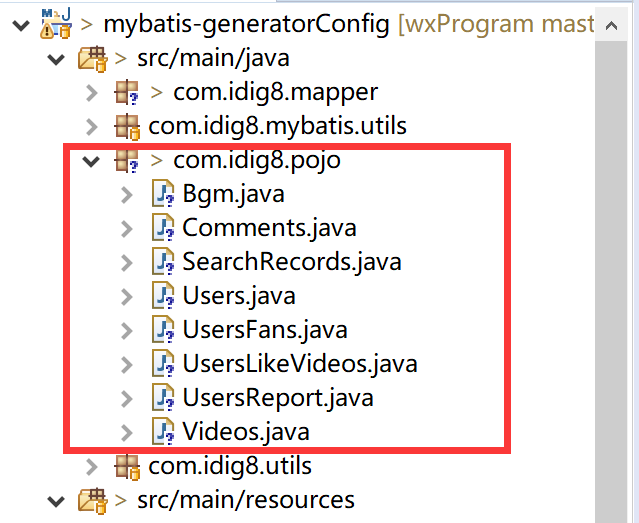The width and height of the screenshot is (639, 523).
Task: Select UsersLikeVideos.java file
Action: click(x=299, y=364)
